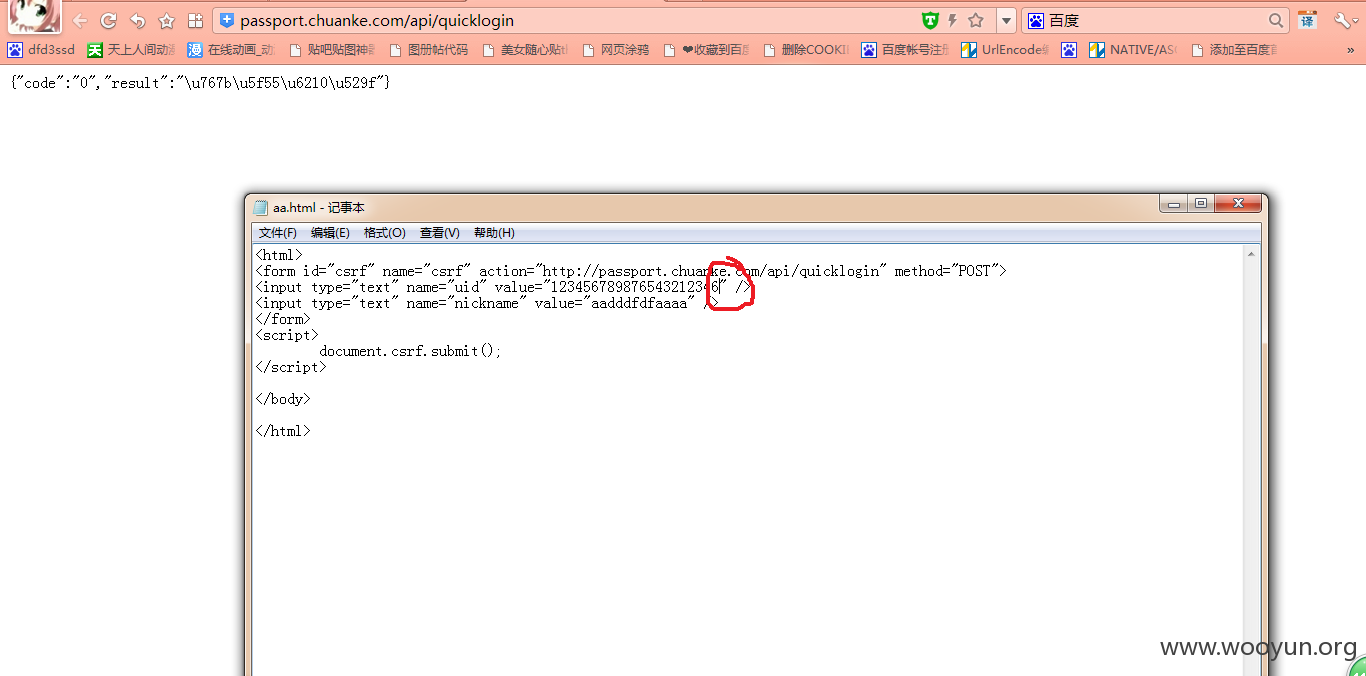Open the NATIVE/ASCII bookmark
Screen dimensions: 1366x676
(x=1133, y=50)
